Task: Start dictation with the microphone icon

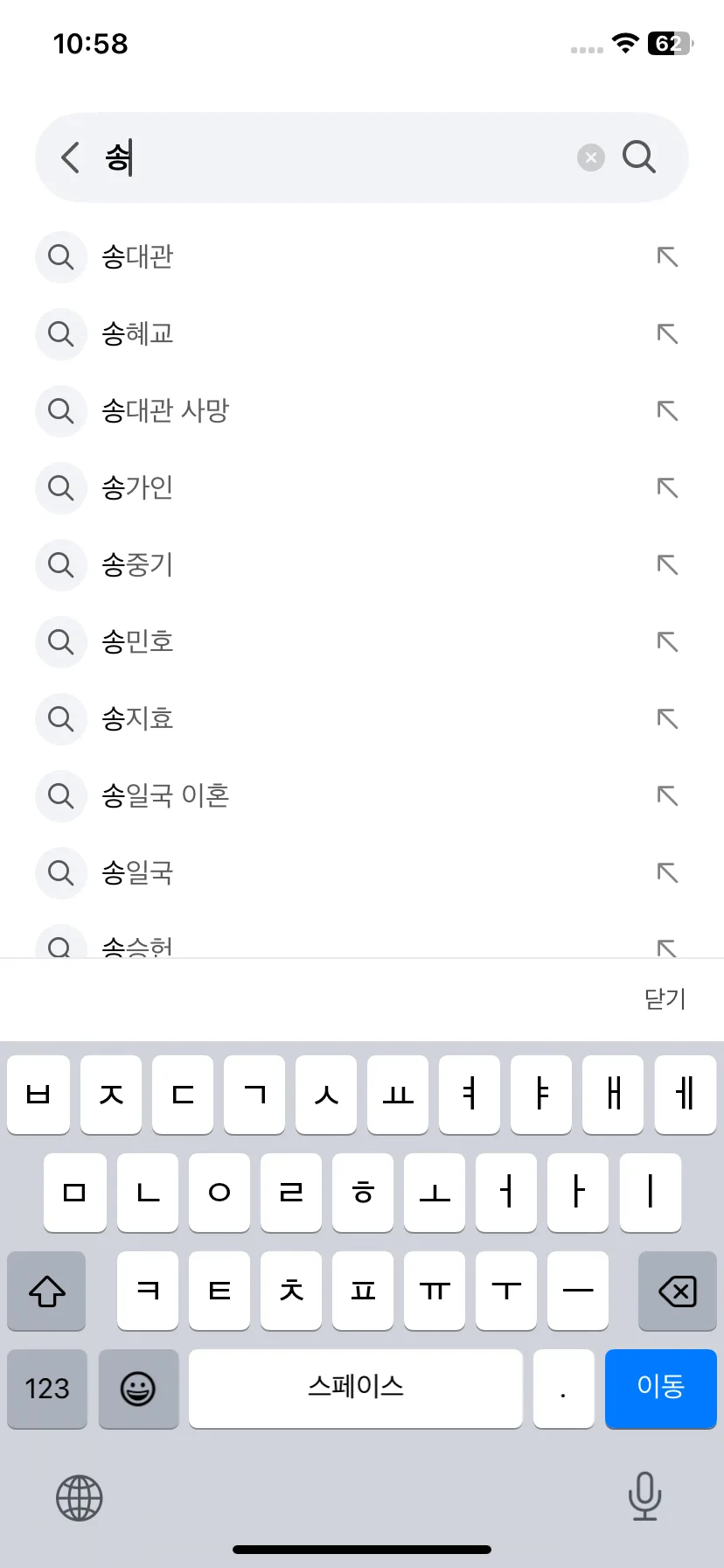Action: pyautogui.click(x=644, y=1496)
